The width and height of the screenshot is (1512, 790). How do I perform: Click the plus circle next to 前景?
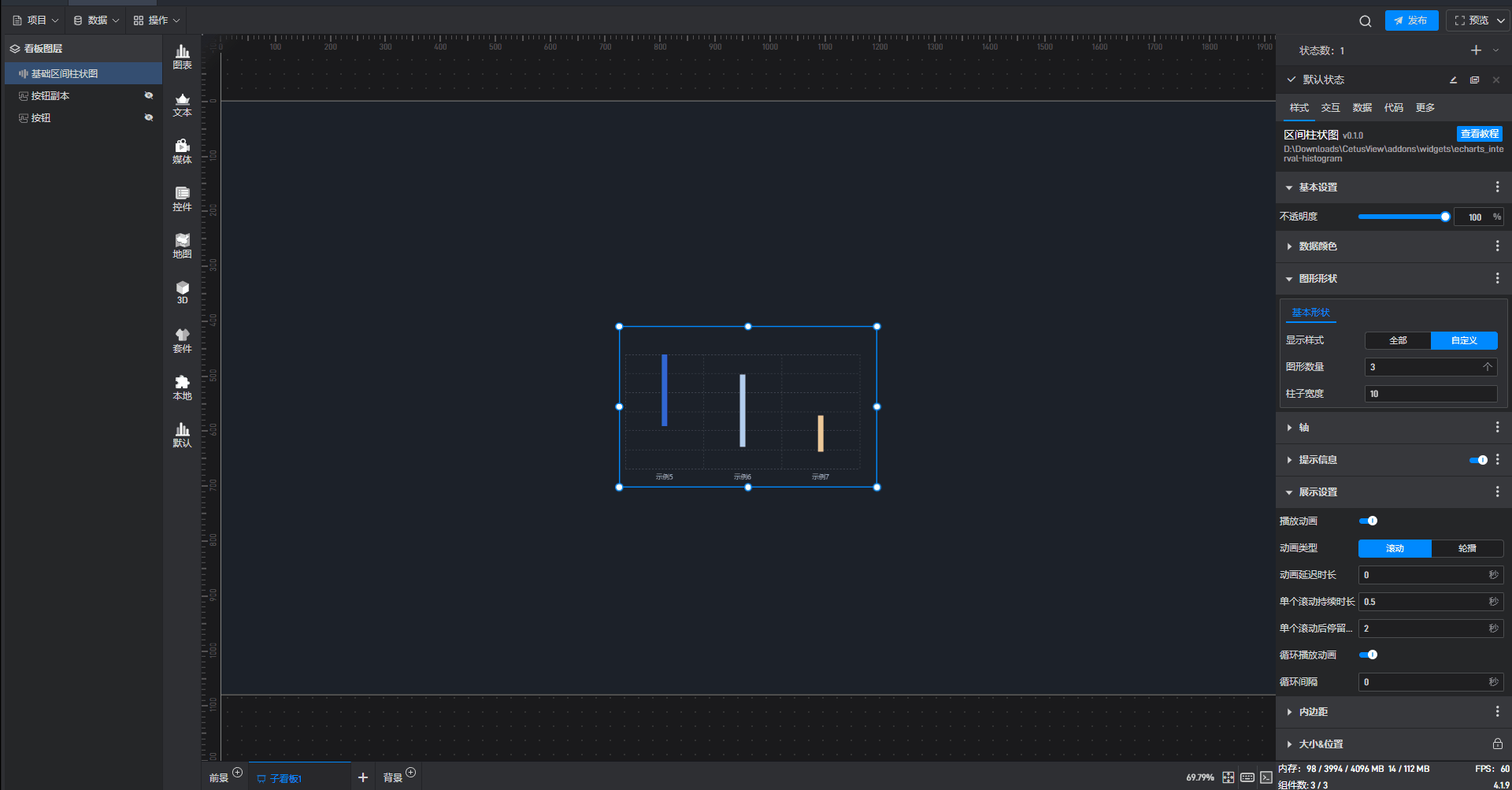point(237,772)
